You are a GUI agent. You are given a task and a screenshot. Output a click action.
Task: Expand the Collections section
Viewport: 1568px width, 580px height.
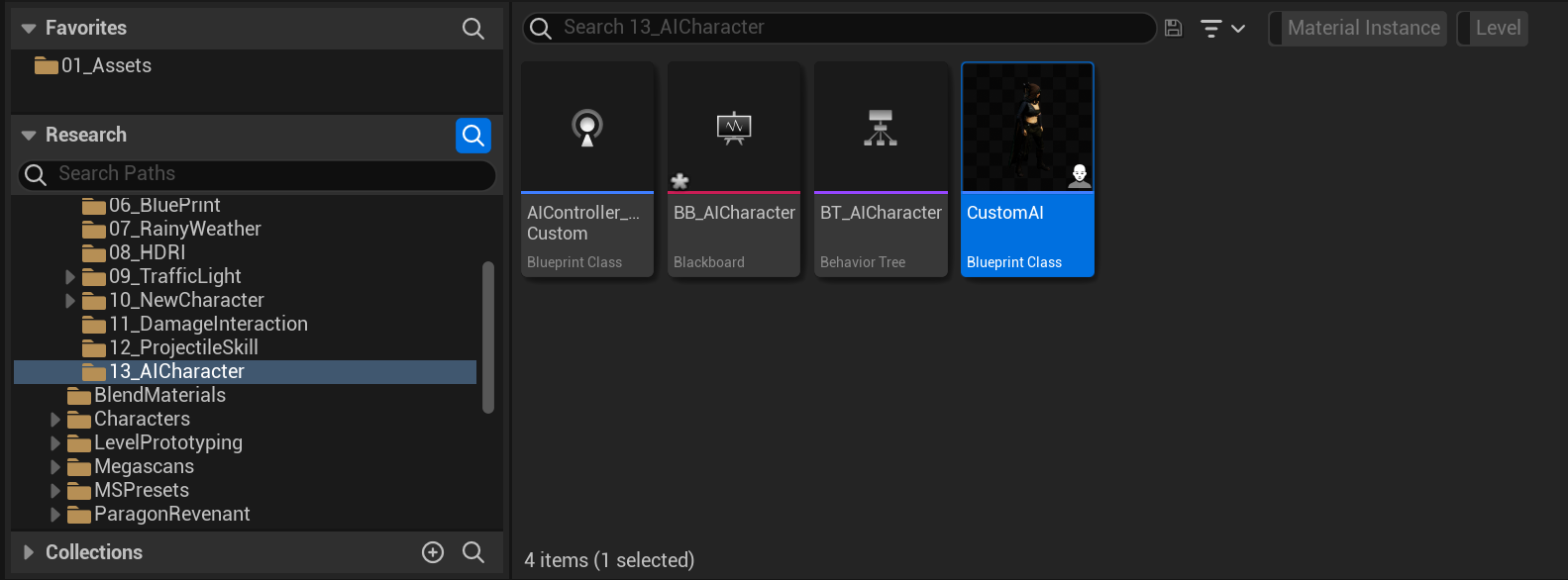click(x=29, y=552)
